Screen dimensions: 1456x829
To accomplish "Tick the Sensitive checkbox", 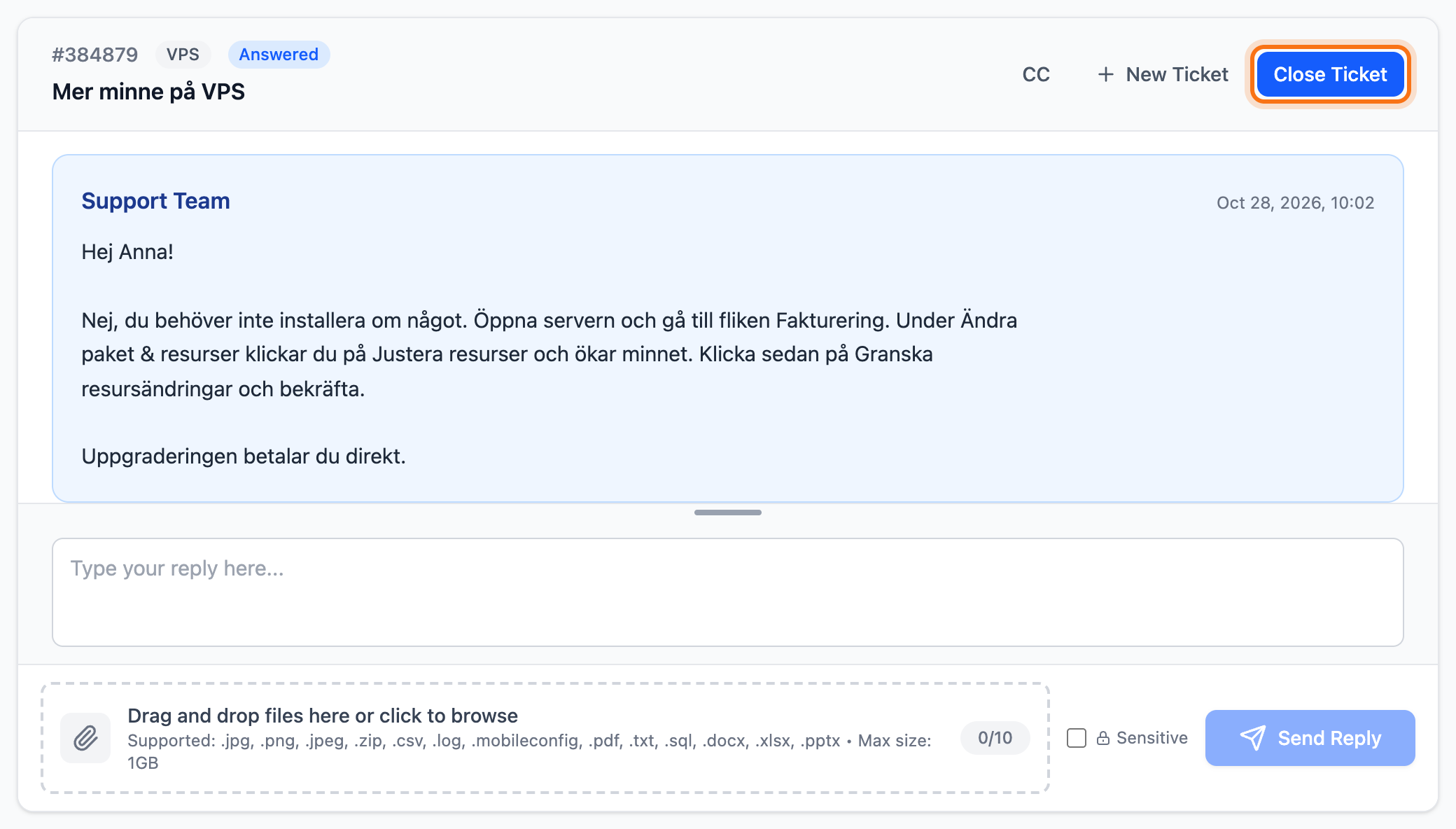I will pos(1077,738).
